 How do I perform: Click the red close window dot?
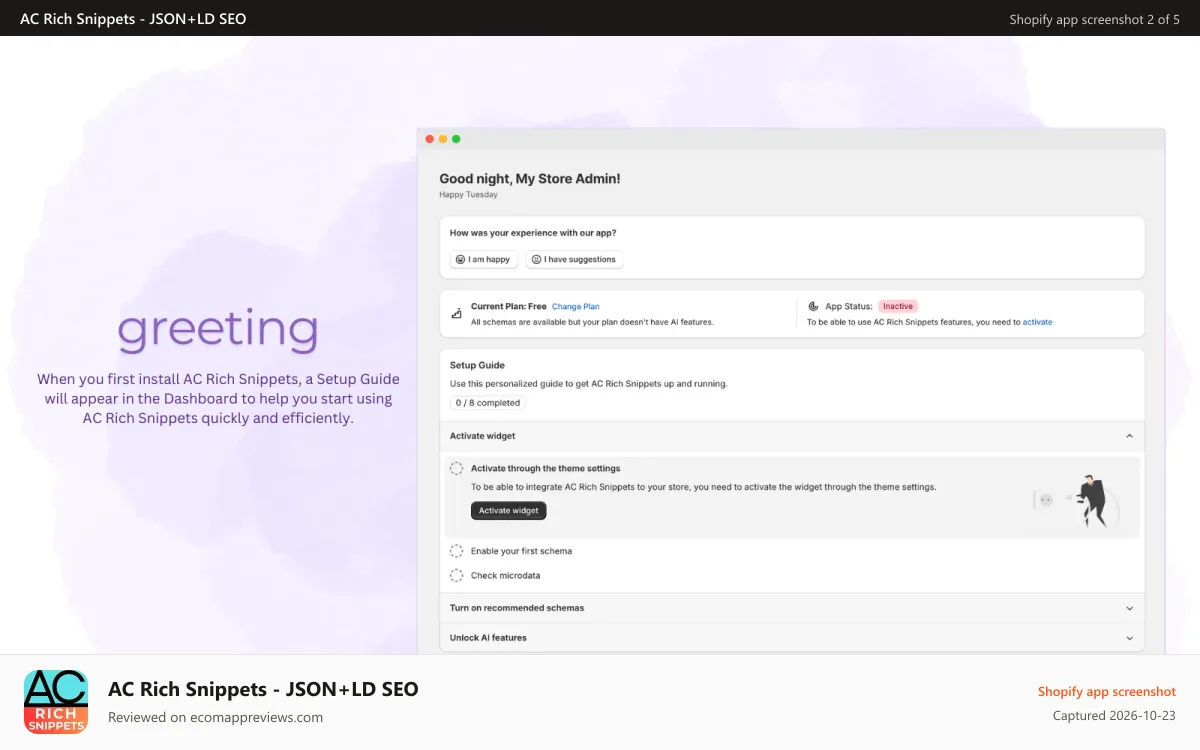point(430,139)
